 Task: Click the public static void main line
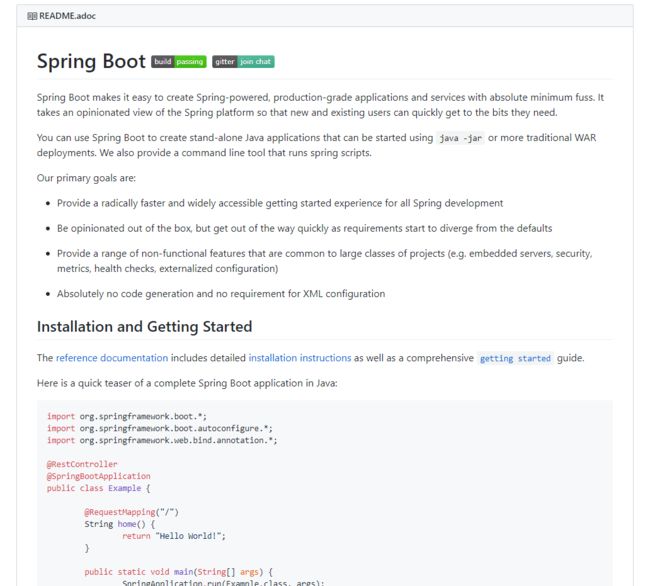click(x=179, y=572)
